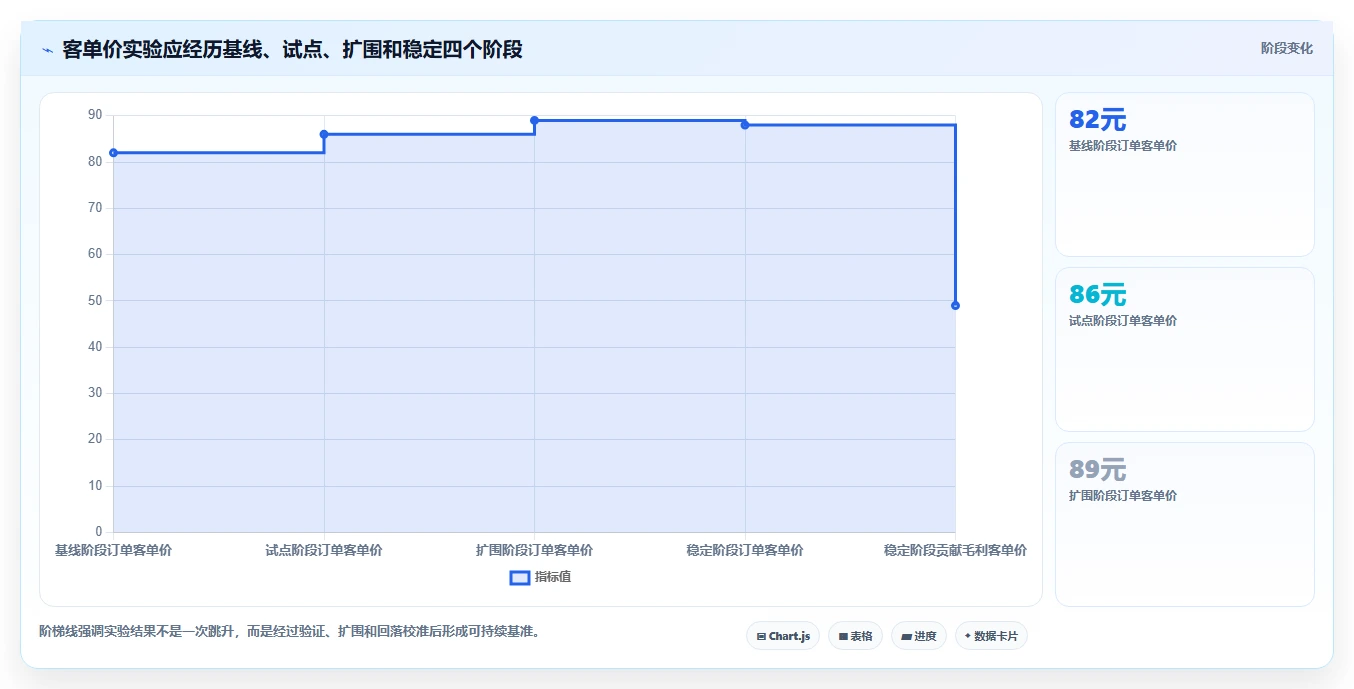1354x689 pixels.
Task: Click x-axis label 稳定阶段贡献毛利客单价
Action: pyautogui.click(x=955, y=550)
